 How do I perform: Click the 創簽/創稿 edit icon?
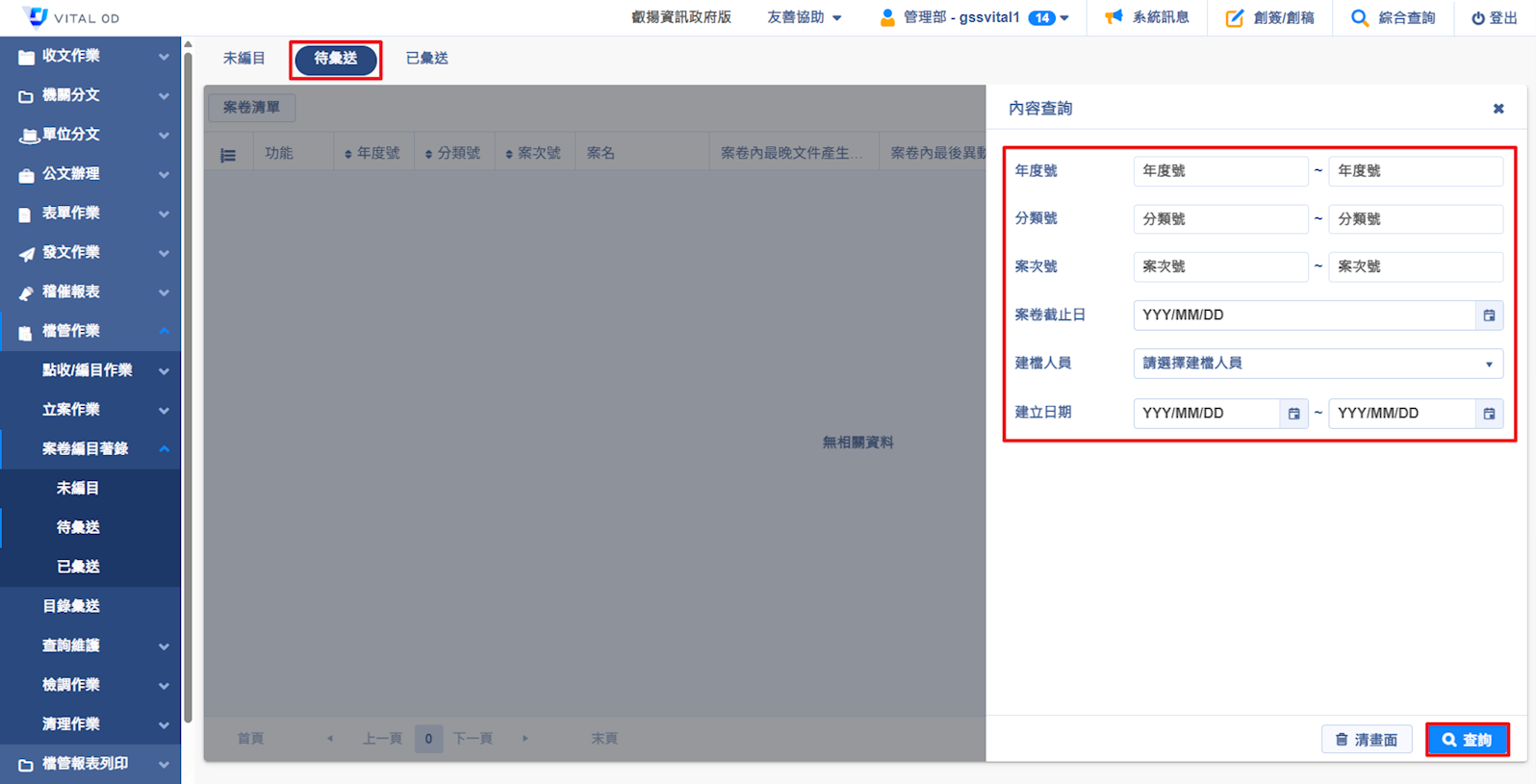coord(1234,17)
